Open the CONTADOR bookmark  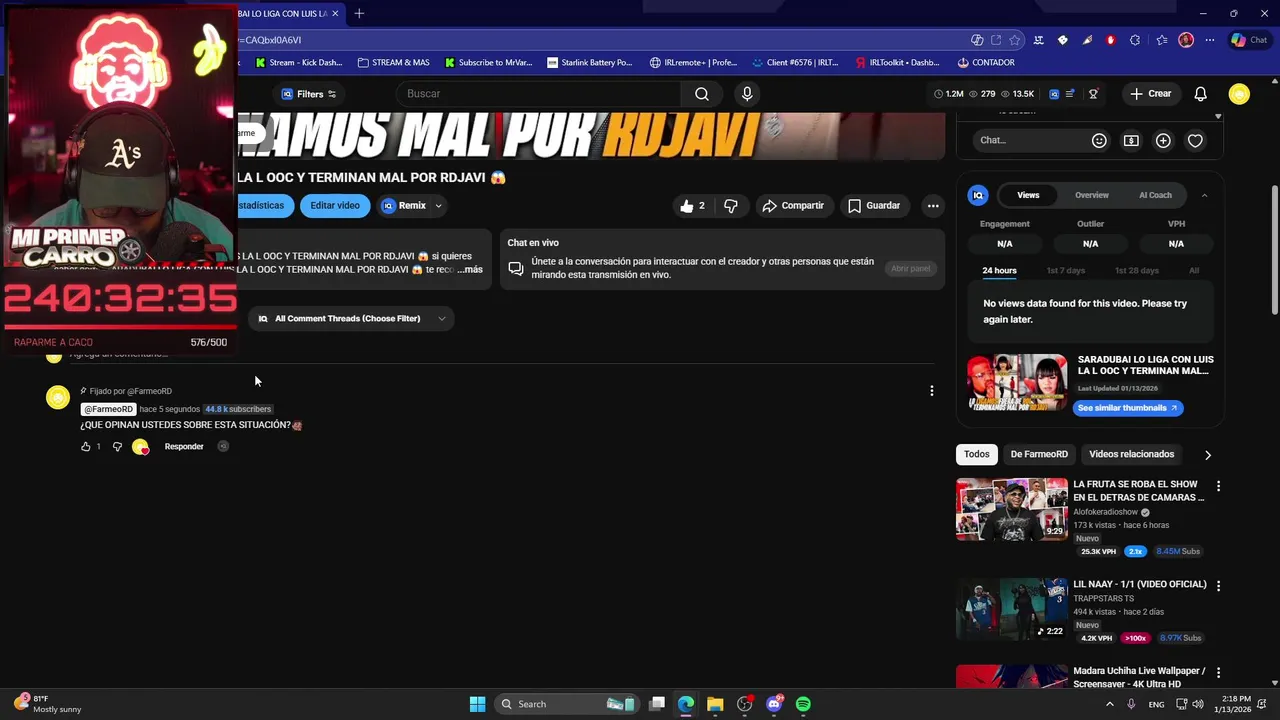point(986,63)
